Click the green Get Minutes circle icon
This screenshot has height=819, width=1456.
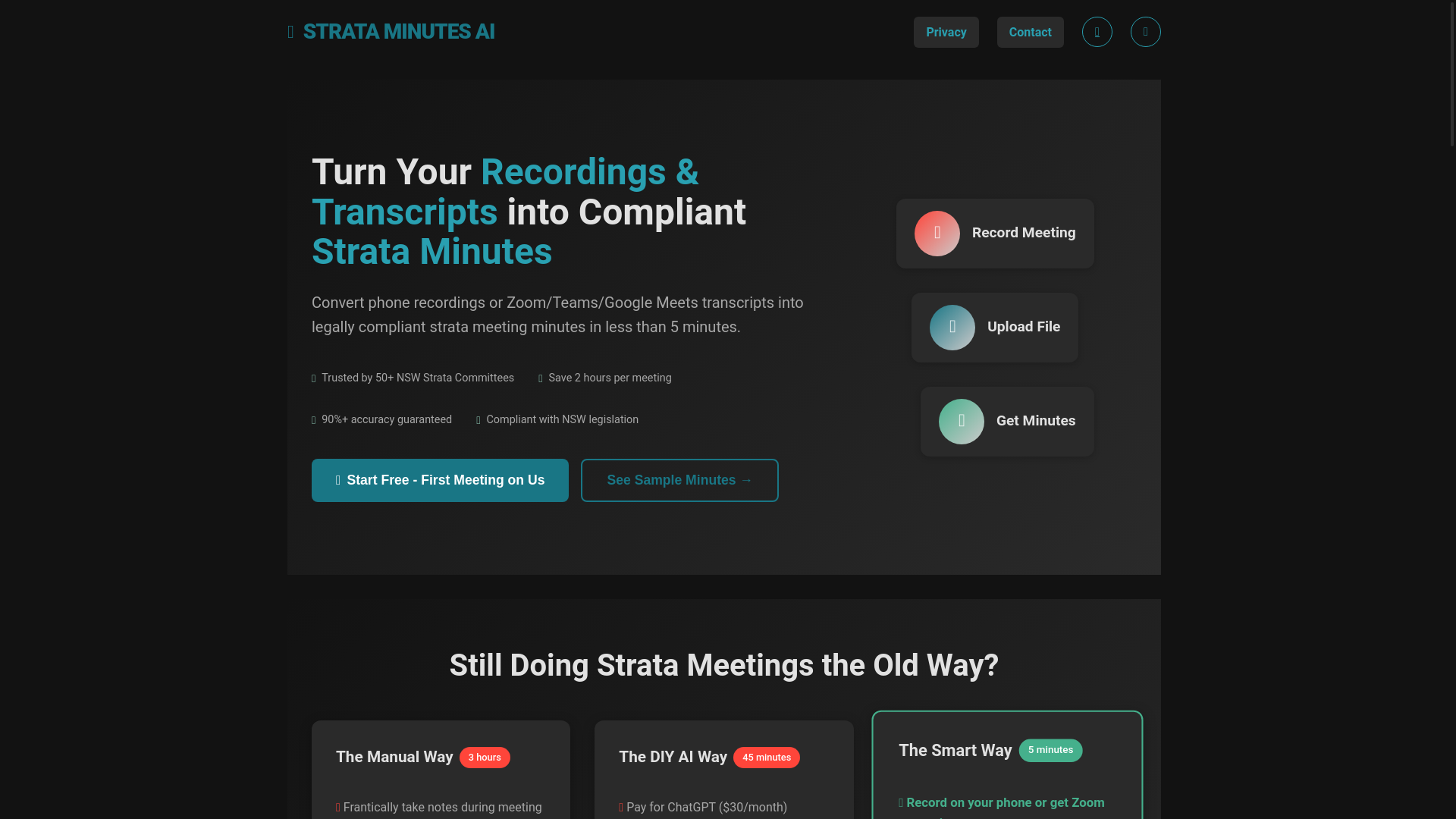click(961, 422)
